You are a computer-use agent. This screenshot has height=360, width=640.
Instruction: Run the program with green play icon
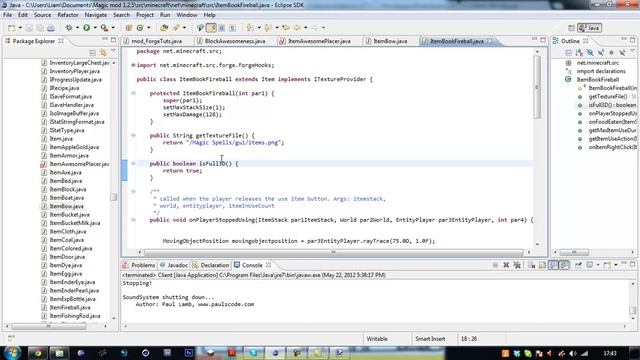87,28
